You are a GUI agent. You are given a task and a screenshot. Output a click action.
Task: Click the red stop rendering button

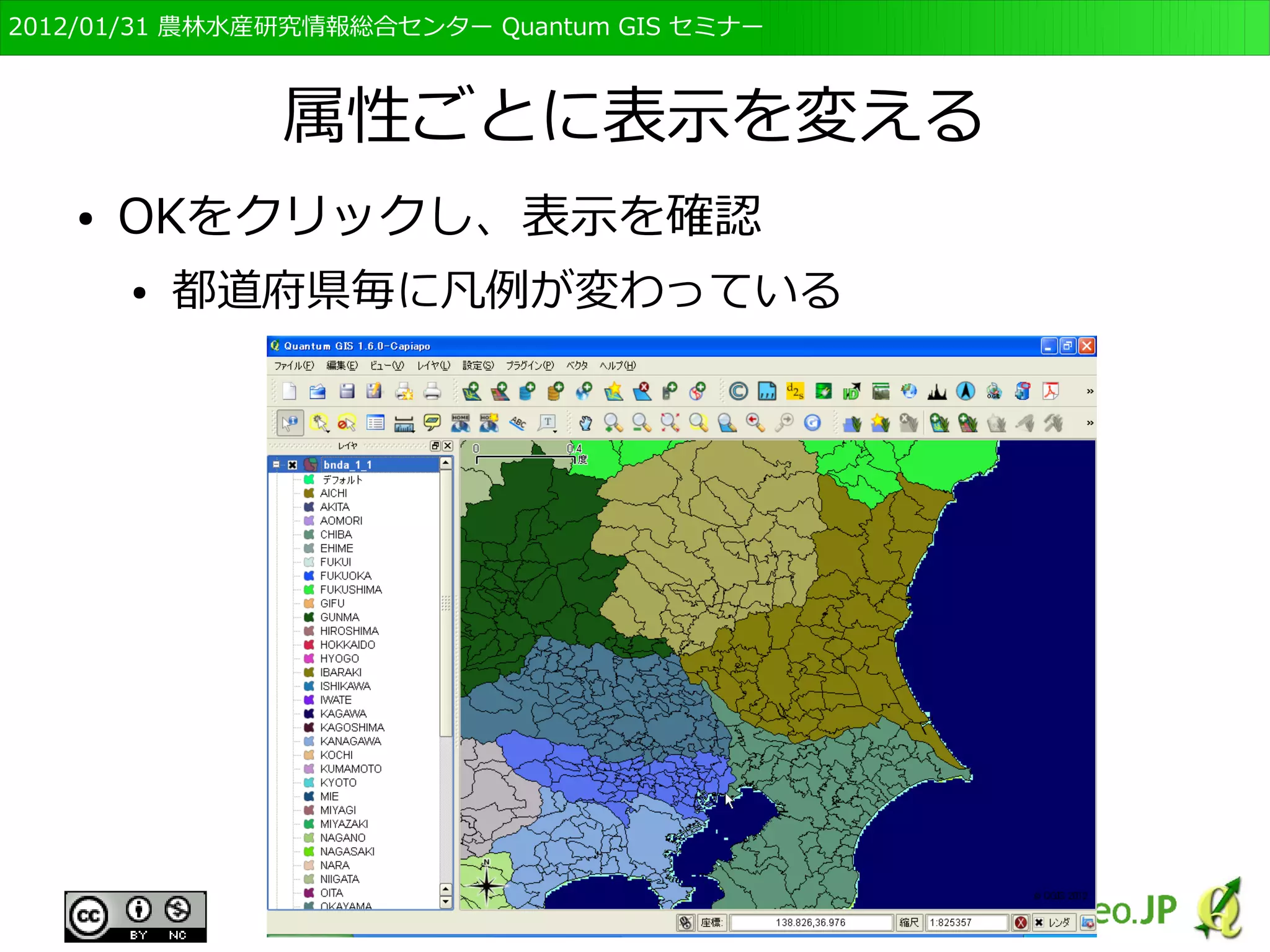[1021, 923]
